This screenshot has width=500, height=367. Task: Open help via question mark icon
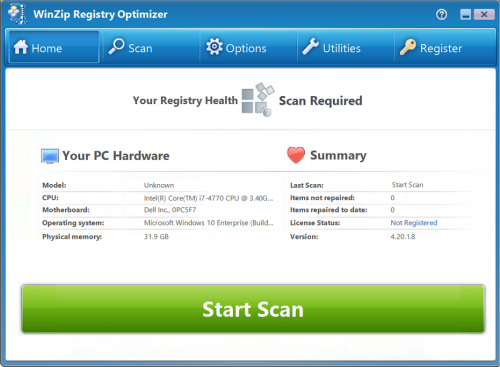click(441, 15)
